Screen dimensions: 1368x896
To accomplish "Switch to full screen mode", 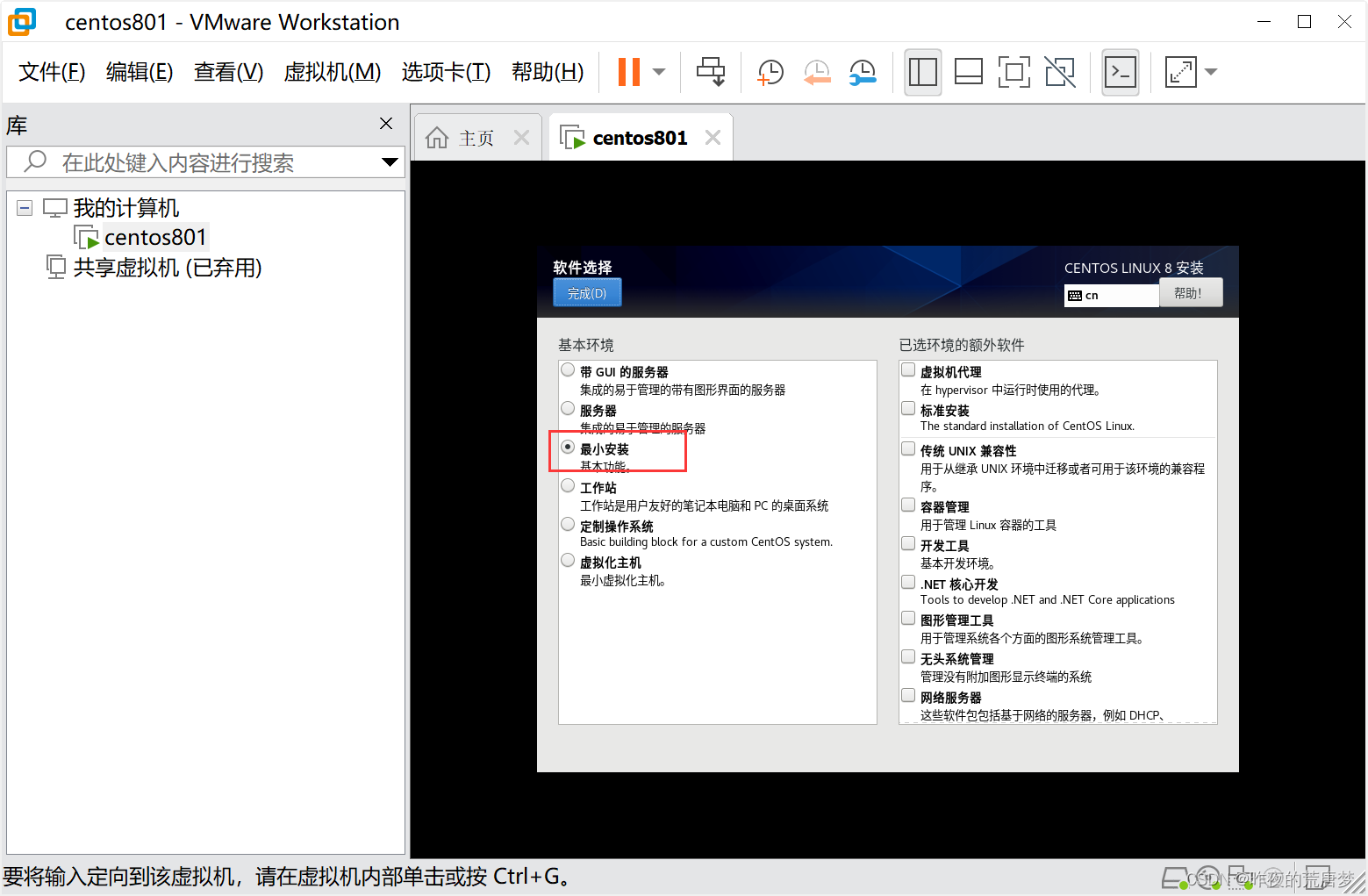I will coord(1014,72).
